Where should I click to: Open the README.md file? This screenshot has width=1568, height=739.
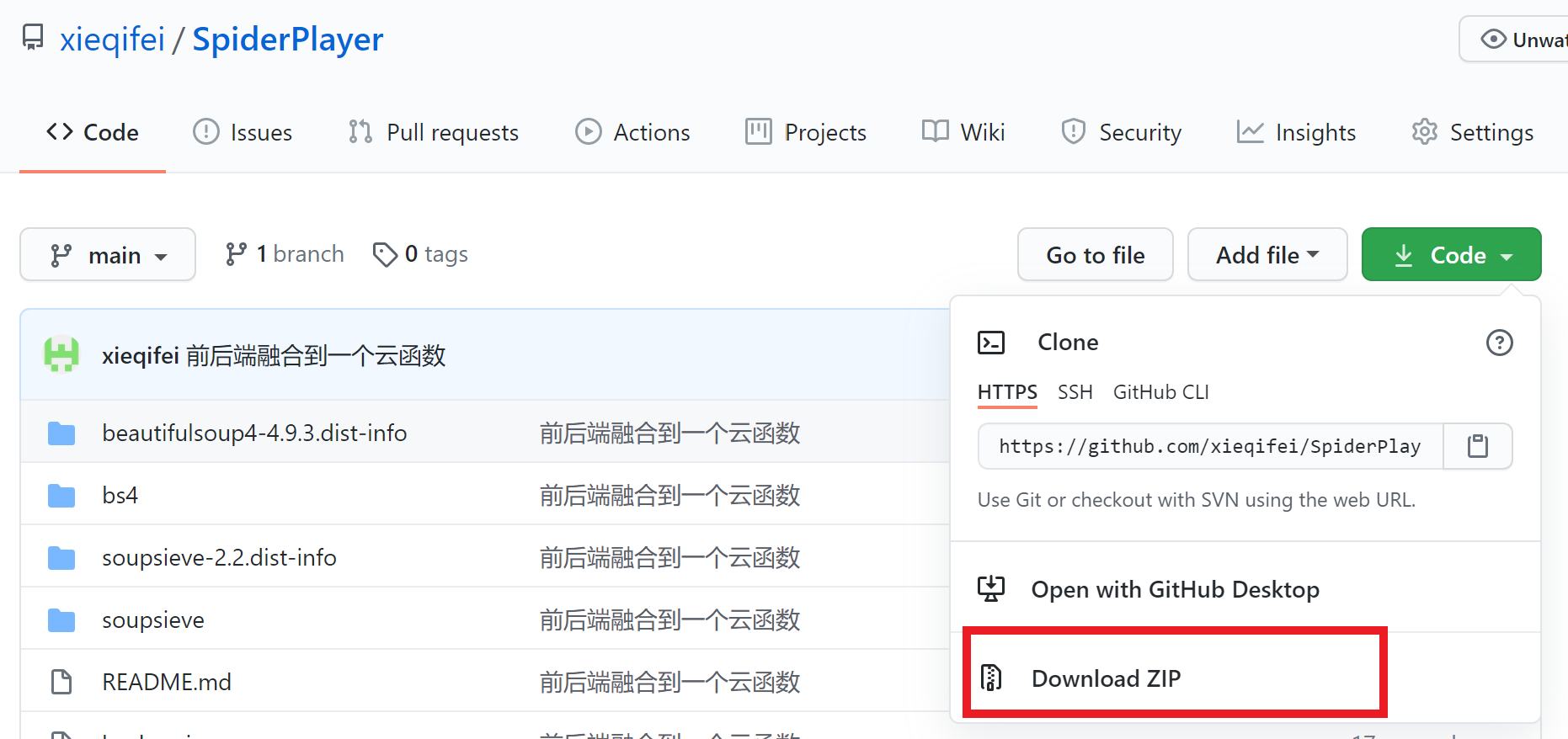(x=167, y=682)
